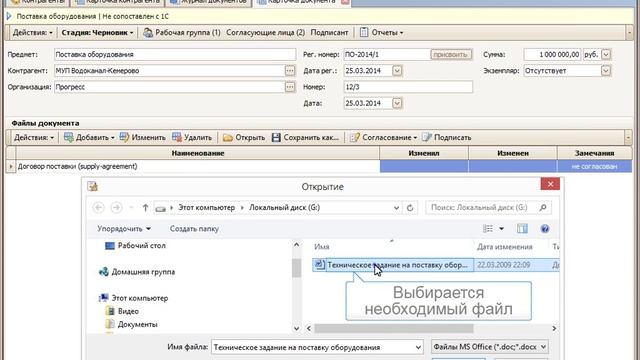The width and height of the screenshot is (640, 360).
Task: Click the dialog search box
Action: tap(488, 207)
